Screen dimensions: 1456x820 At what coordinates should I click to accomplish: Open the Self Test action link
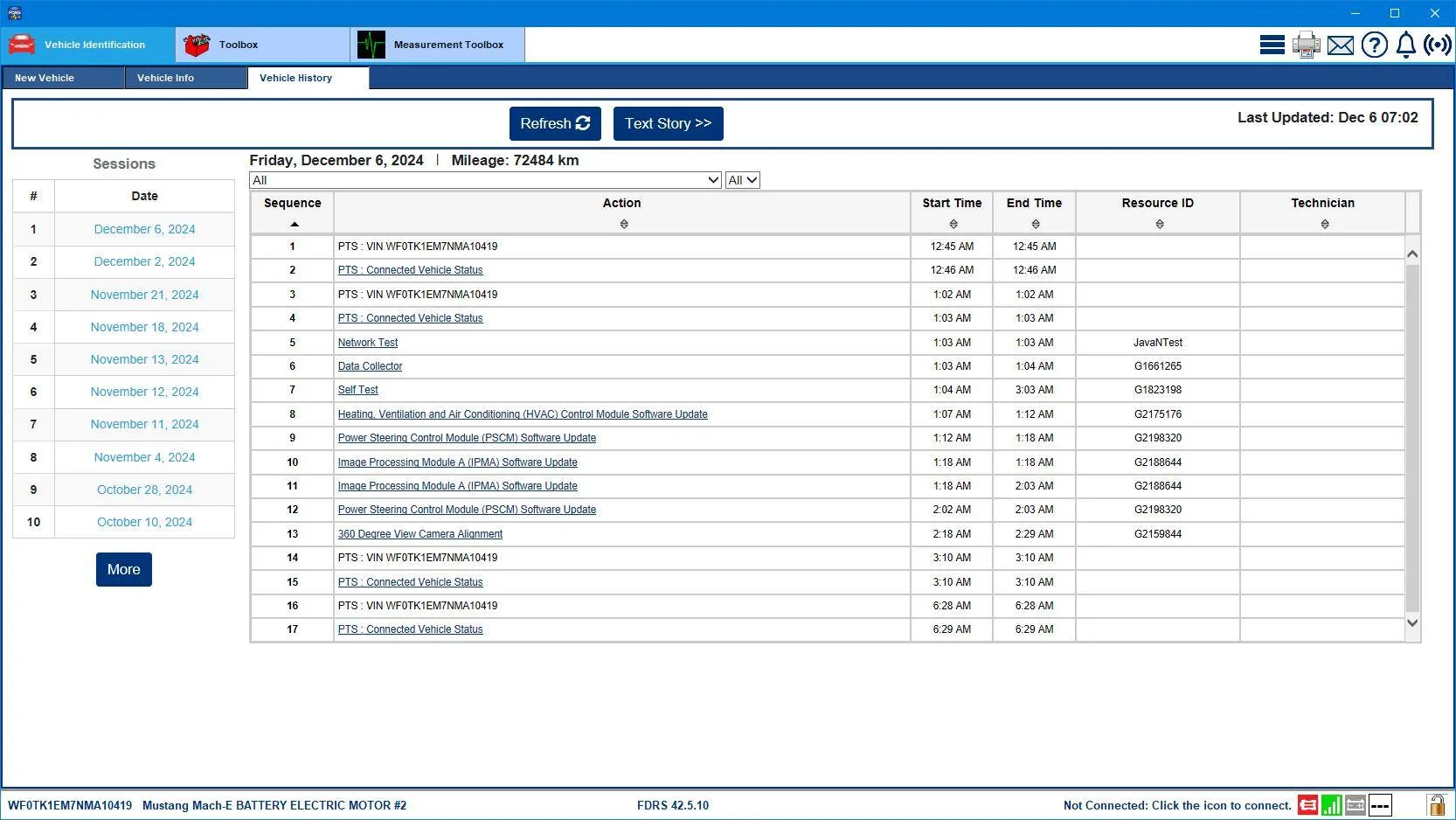click(x=358, y=390)
